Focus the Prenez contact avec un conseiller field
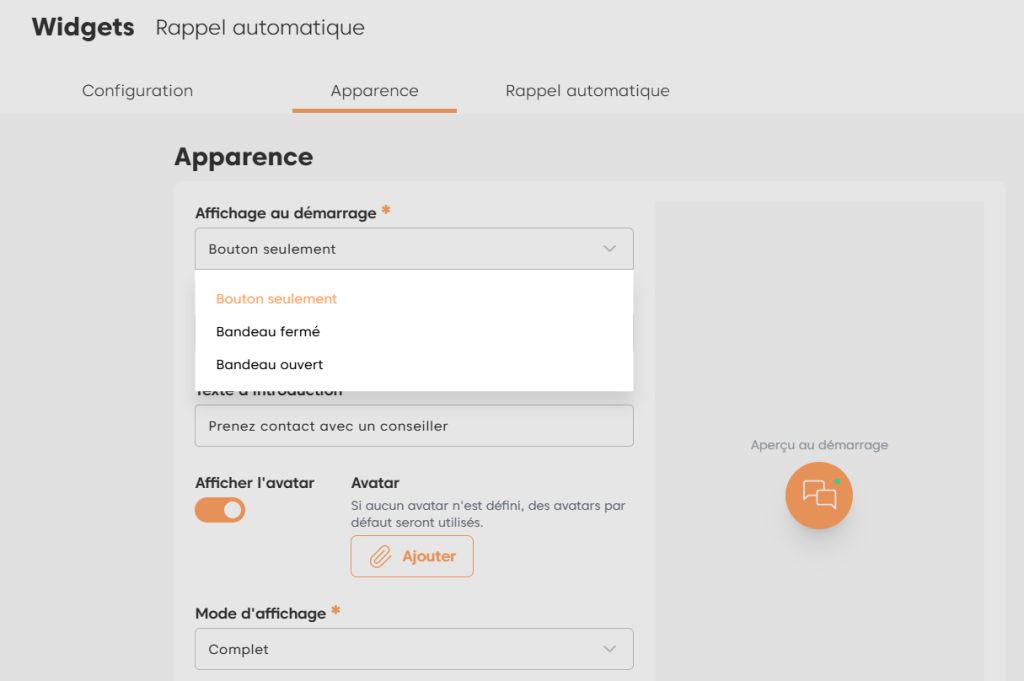This screenshot has height=681, width=1024. [x=414, y=426]
